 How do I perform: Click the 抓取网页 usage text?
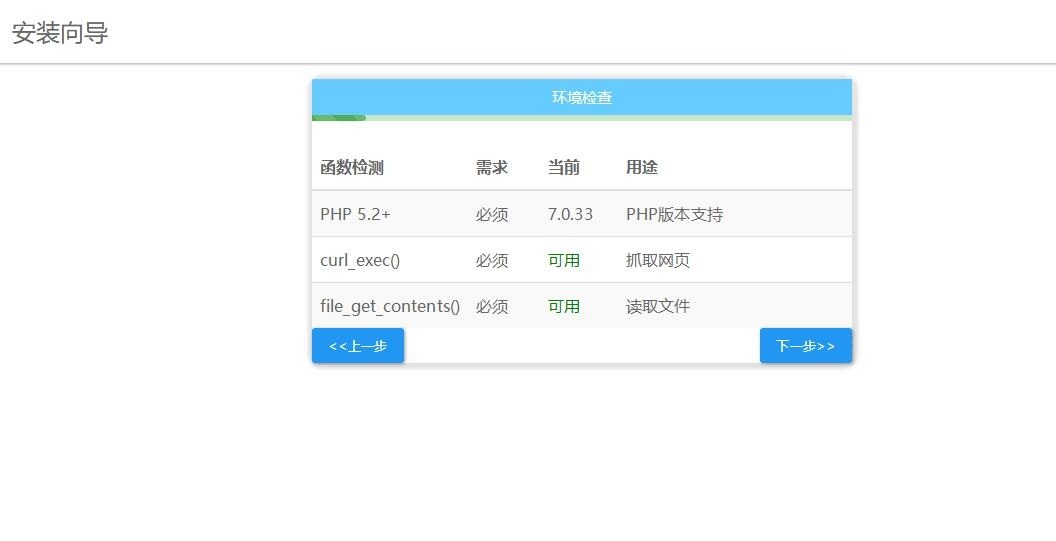pyautogui.click(x=658, y=260)
